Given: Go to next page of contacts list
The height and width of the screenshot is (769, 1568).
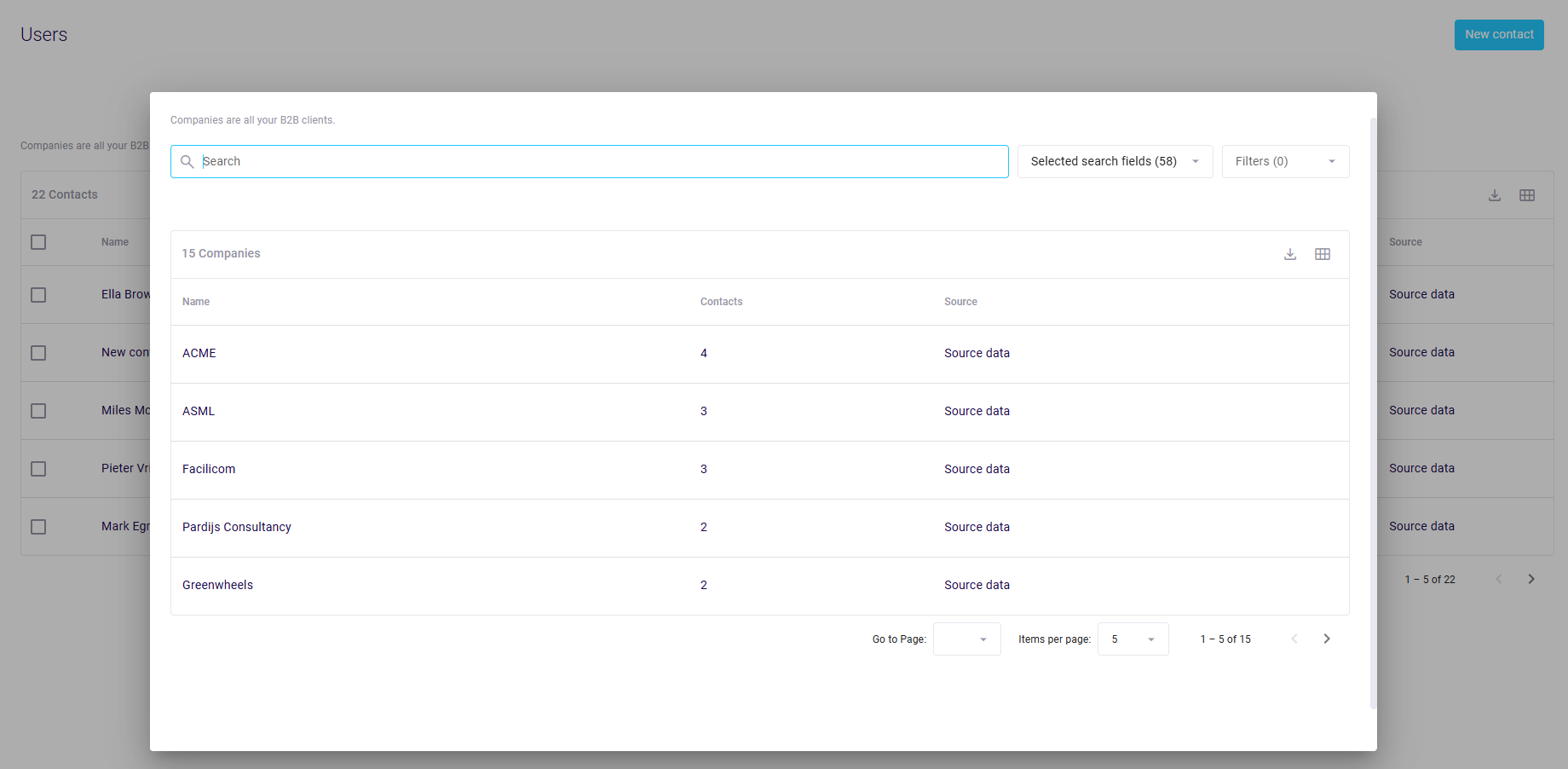Looking at the screenshot, I should point(1531,579).
